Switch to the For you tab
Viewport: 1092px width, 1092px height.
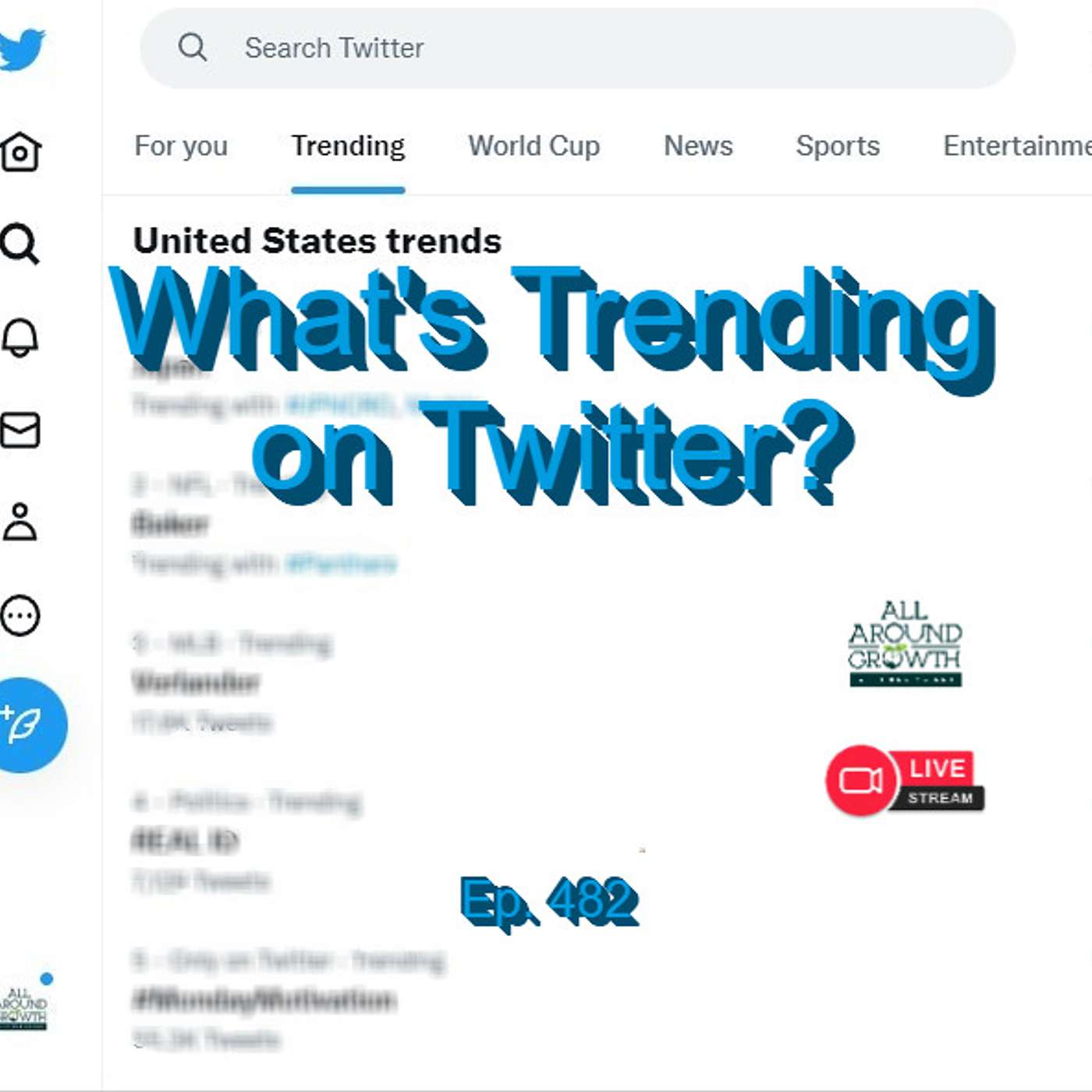(181, 146)
